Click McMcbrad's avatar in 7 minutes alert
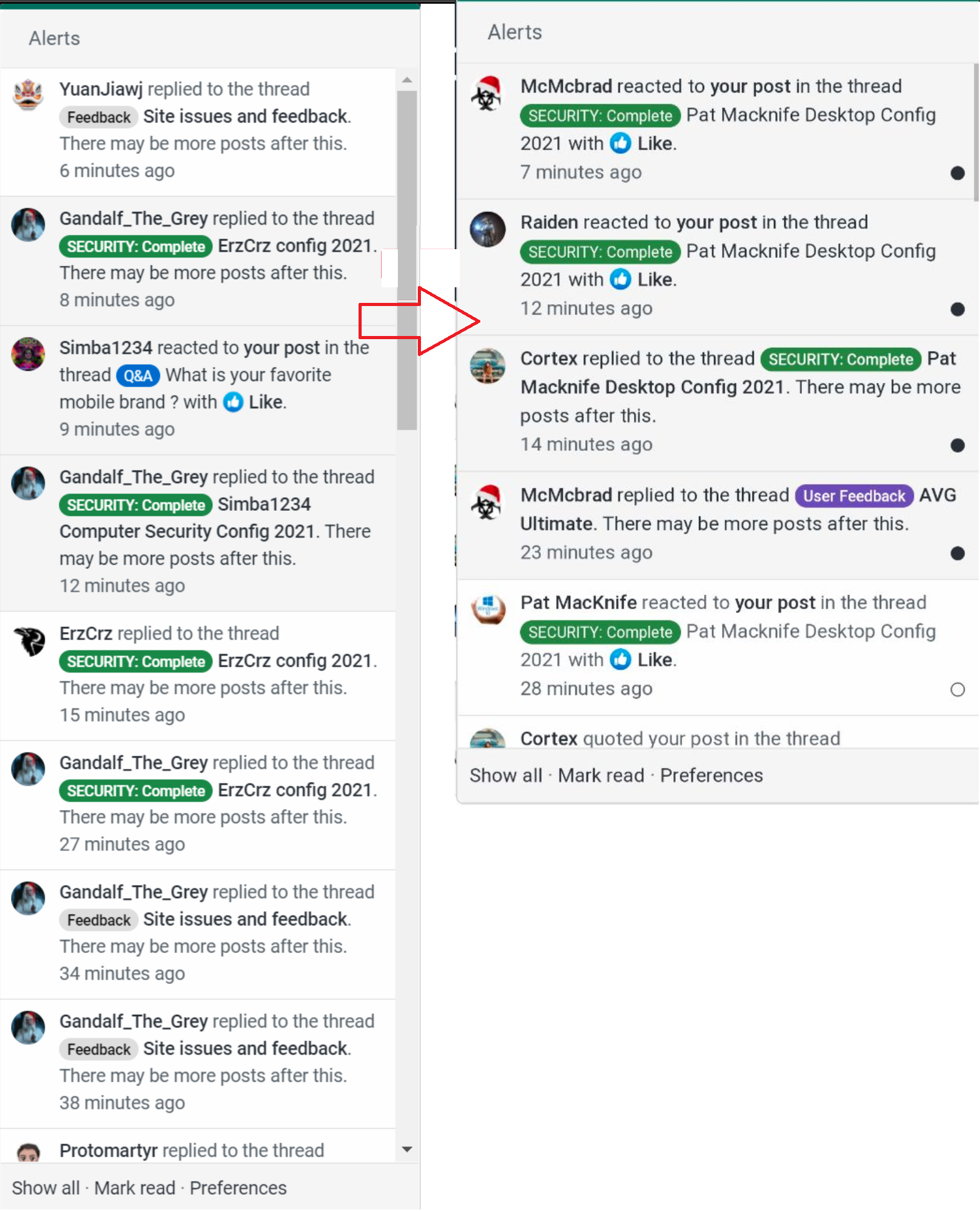This screenshot has width=980, height=1211. (487, 93)
